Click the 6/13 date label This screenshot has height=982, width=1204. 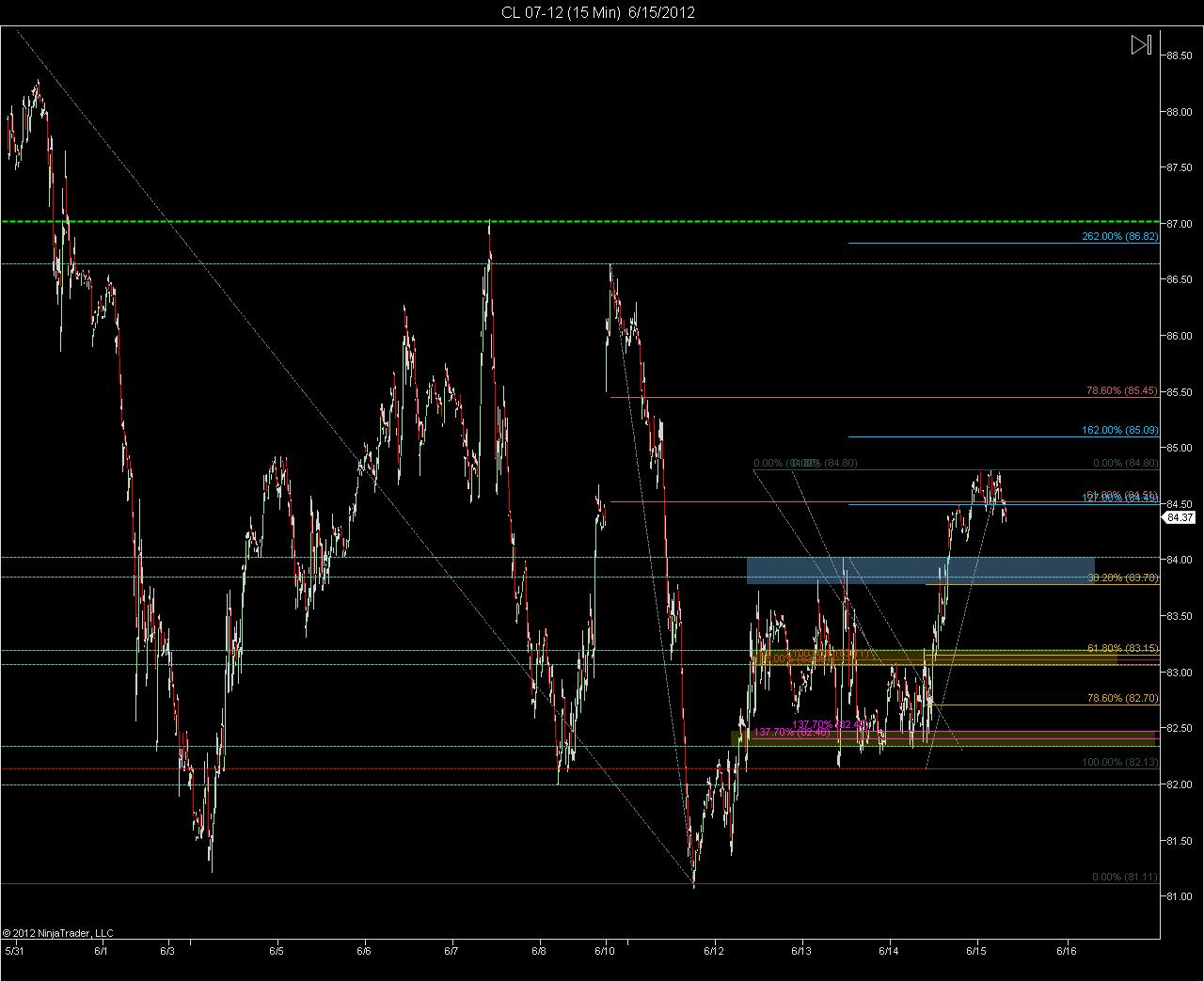click(802, 951)
